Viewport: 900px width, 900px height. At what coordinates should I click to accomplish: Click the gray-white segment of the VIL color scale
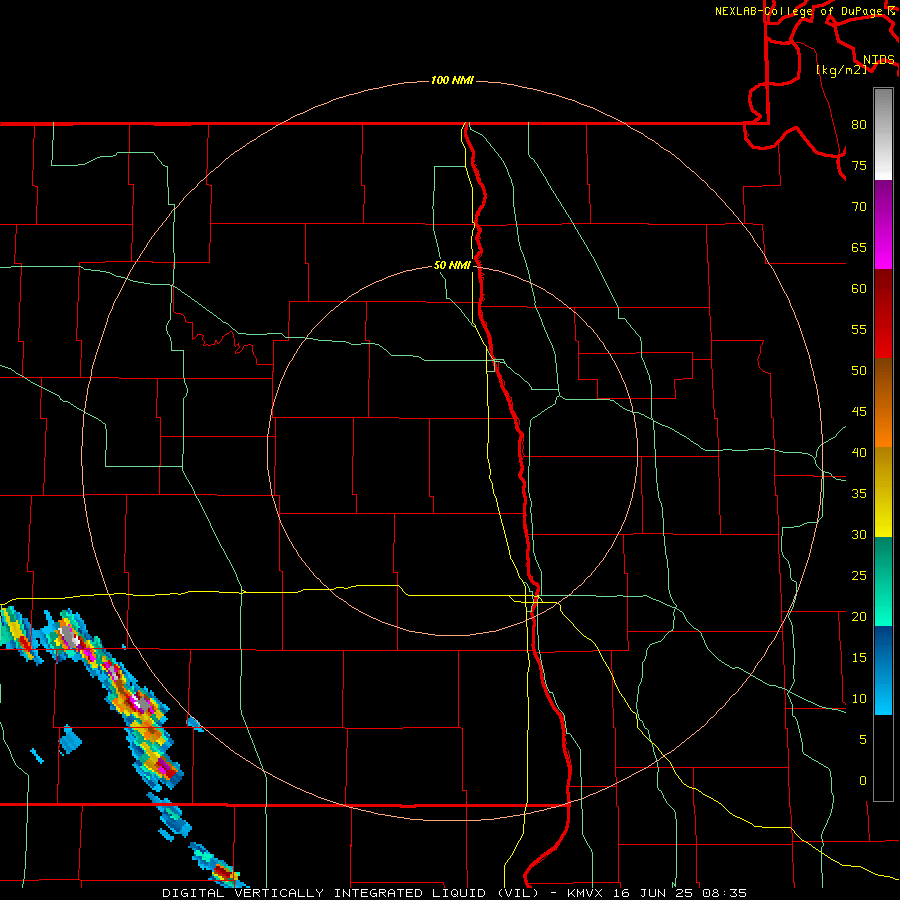tap(883, 134)
